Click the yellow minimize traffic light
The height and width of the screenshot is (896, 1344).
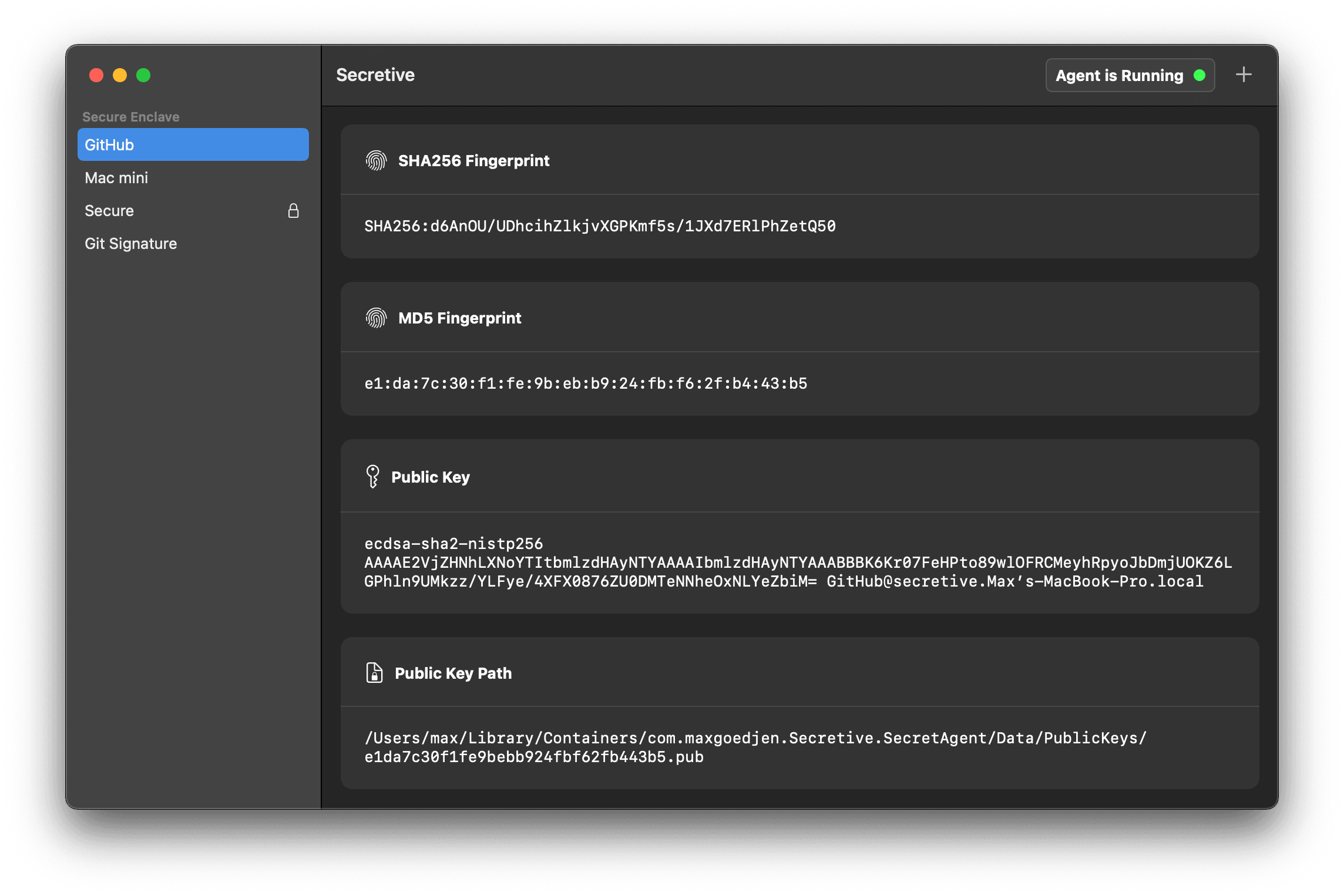coord(119,75)
